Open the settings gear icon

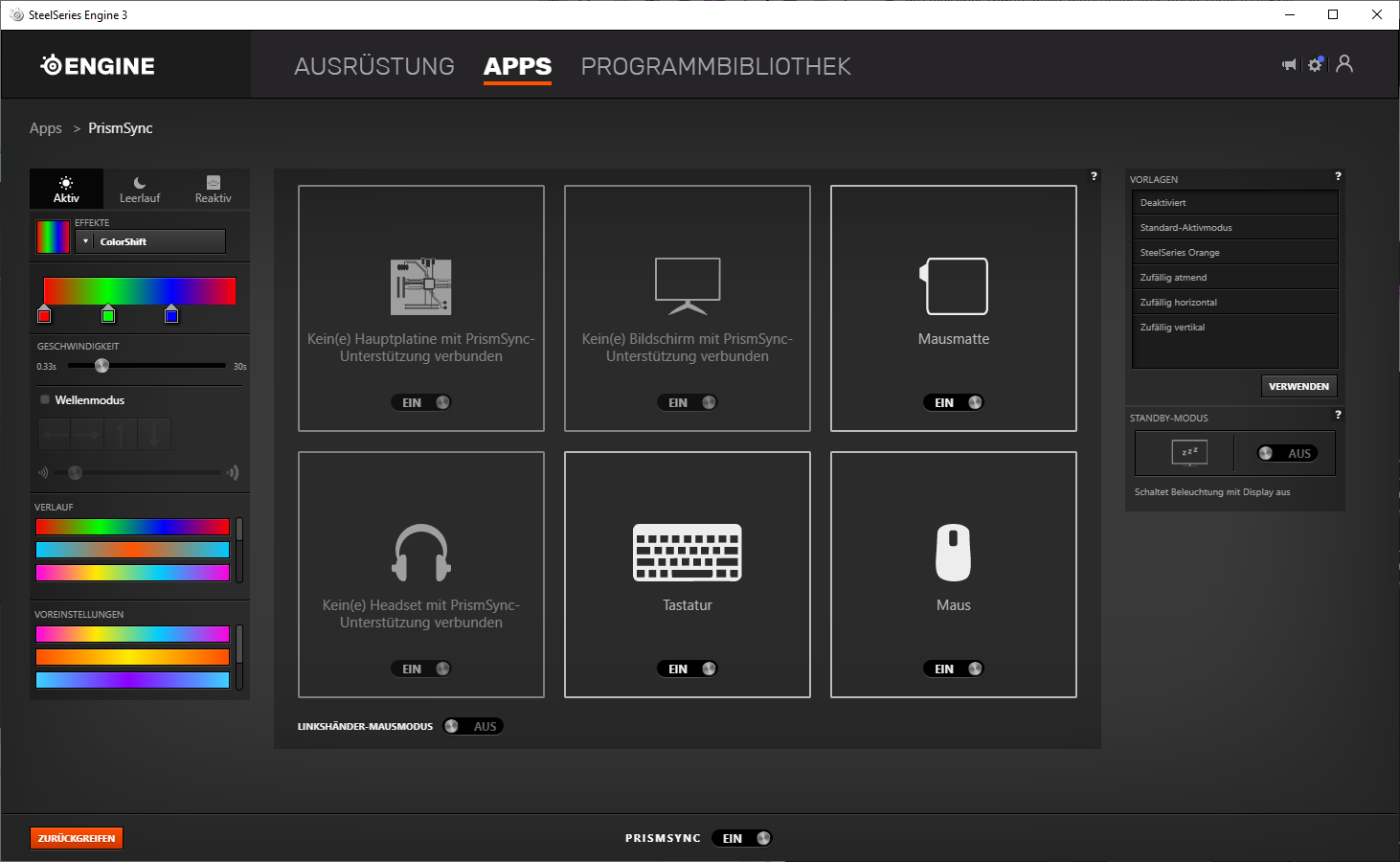pyautogui.click(x=1316, y=64)
